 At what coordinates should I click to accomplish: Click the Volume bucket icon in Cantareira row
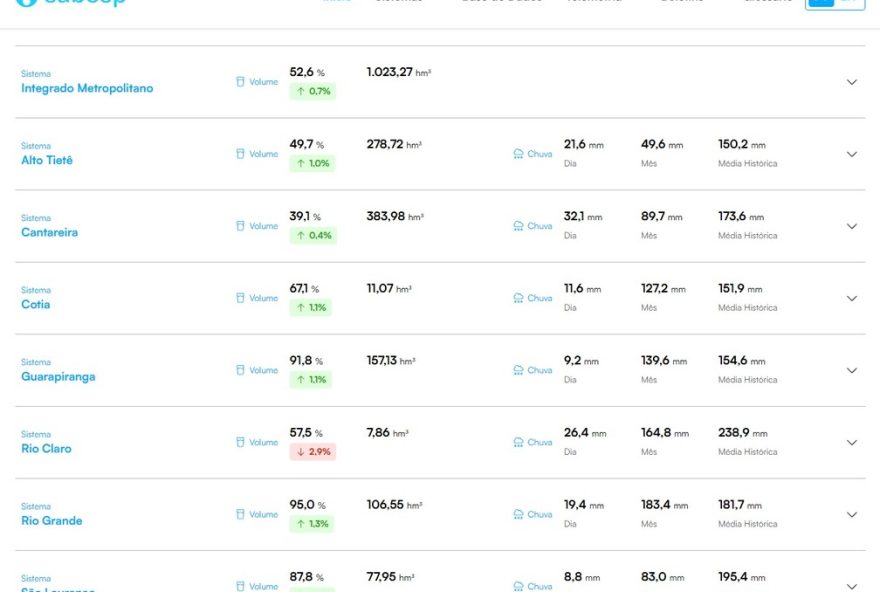pyautogui.click(x=240, y=226)
